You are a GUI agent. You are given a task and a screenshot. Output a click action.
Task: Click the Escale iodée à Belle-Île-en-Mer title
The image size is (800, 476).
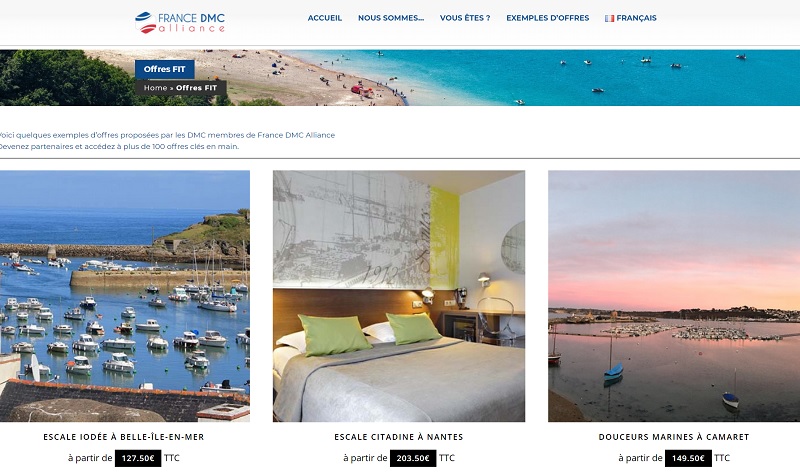pos(123,437)
